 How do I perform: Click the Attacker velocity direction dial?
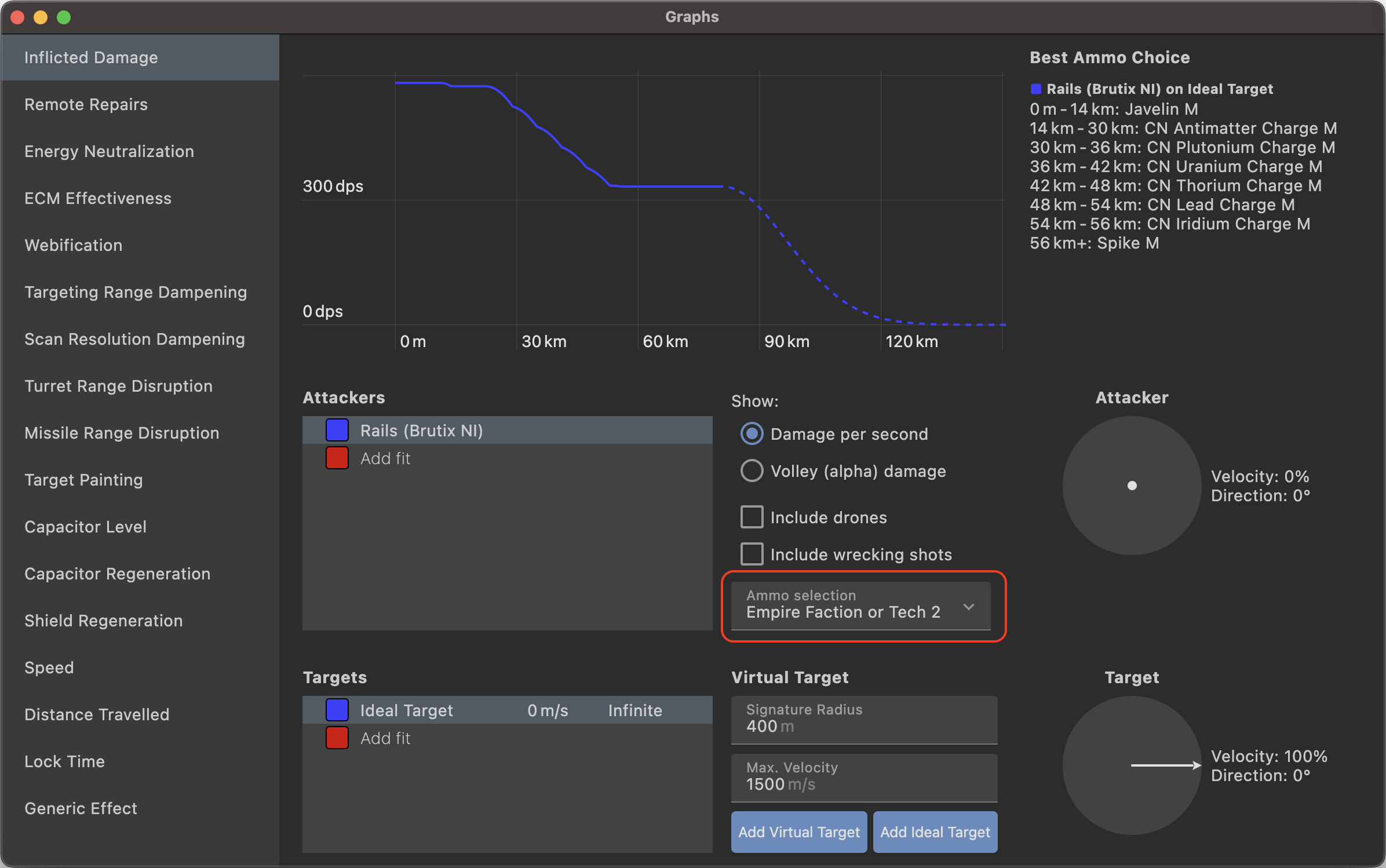(1131, 486)
